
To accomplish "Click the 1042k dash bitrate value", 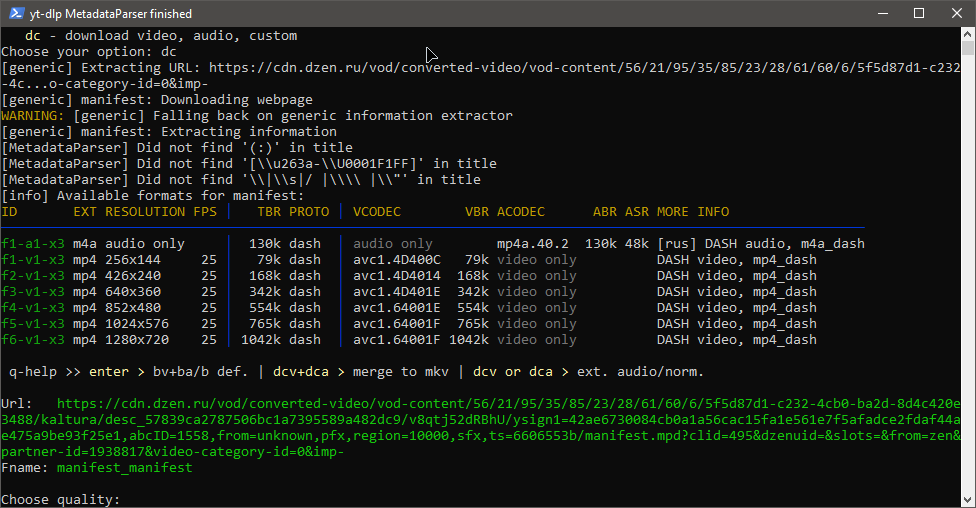I will (281, 340).
